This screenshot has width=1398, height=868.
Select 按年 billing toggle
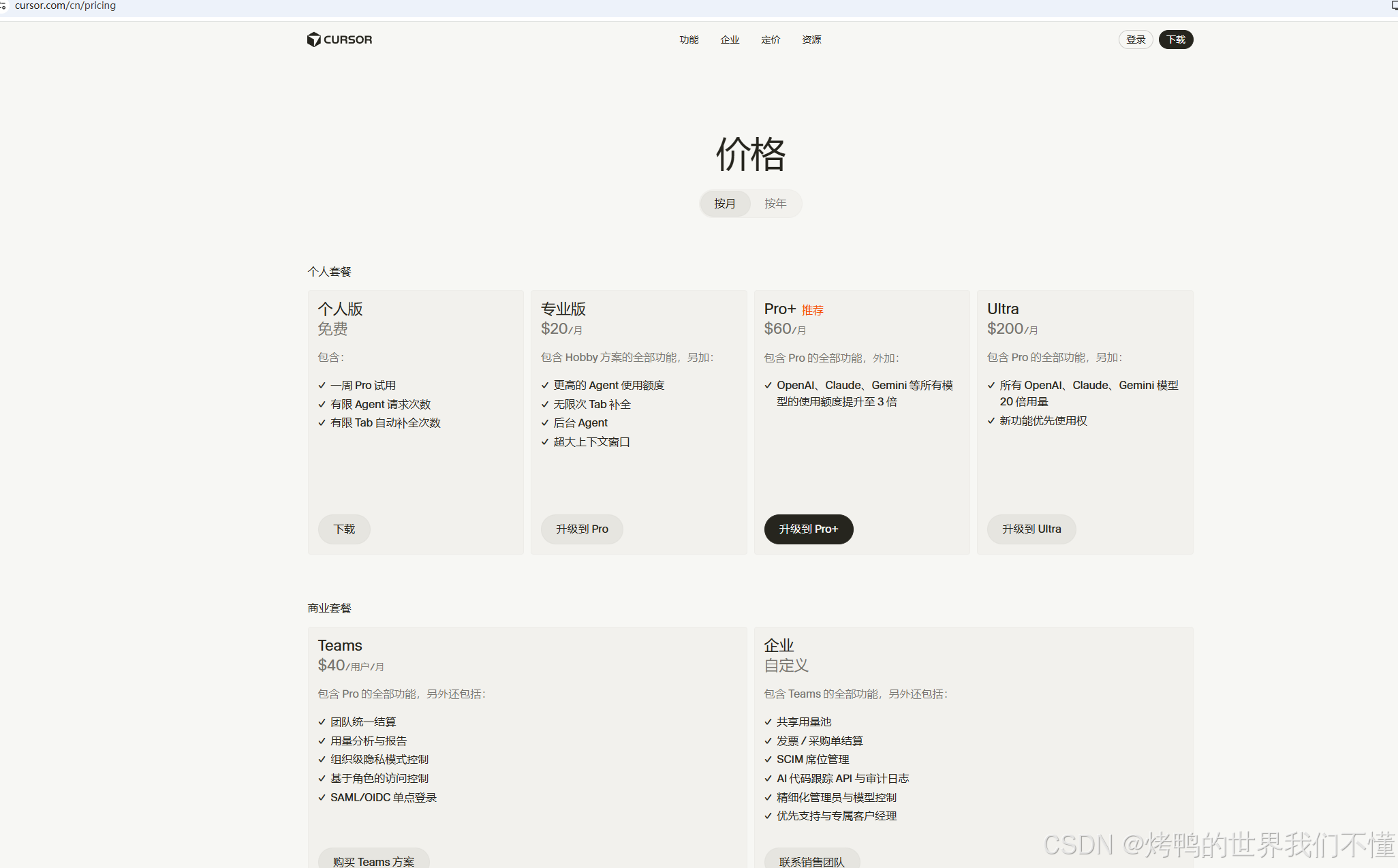775,203
